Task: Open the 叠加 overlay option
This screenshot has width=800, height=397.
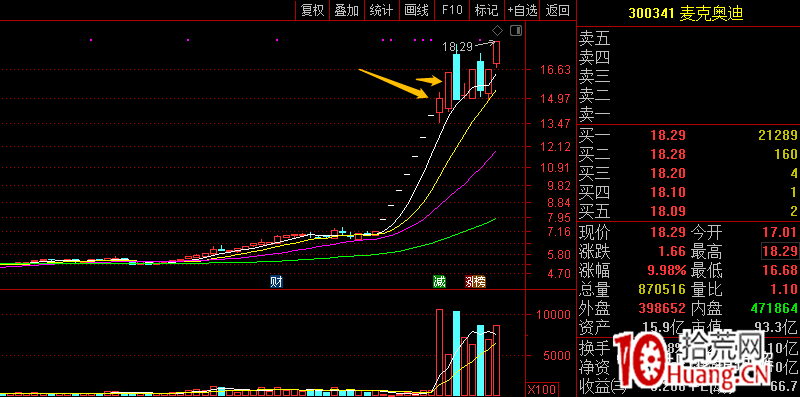Action: pyautogui.click(x=347, y=10)
